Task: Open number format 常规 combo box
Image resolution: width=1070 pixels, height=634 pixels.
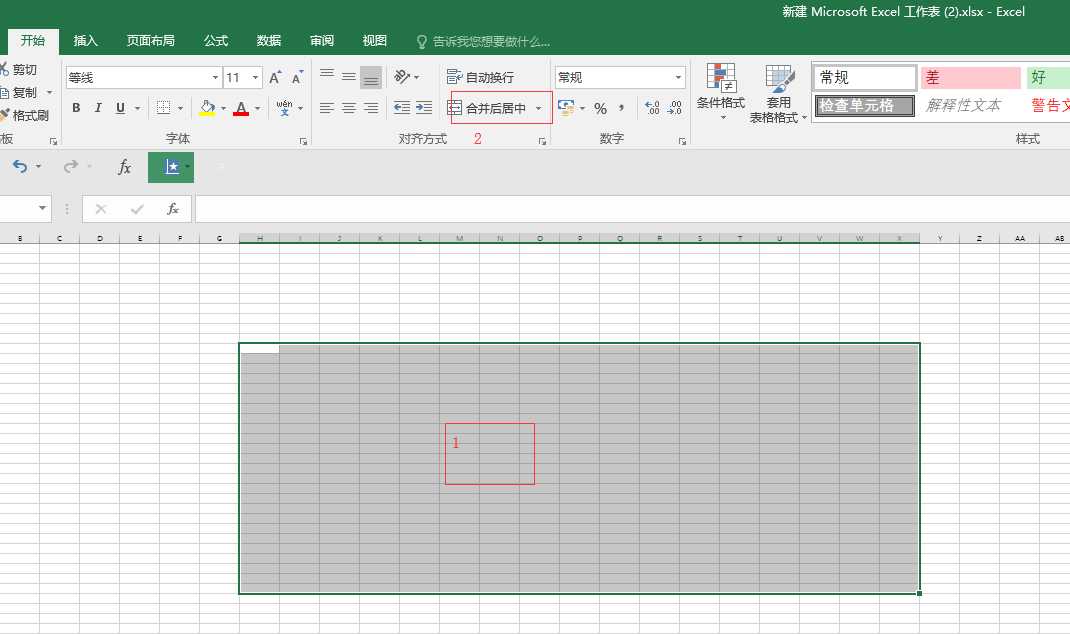Action: coord(620,77)
